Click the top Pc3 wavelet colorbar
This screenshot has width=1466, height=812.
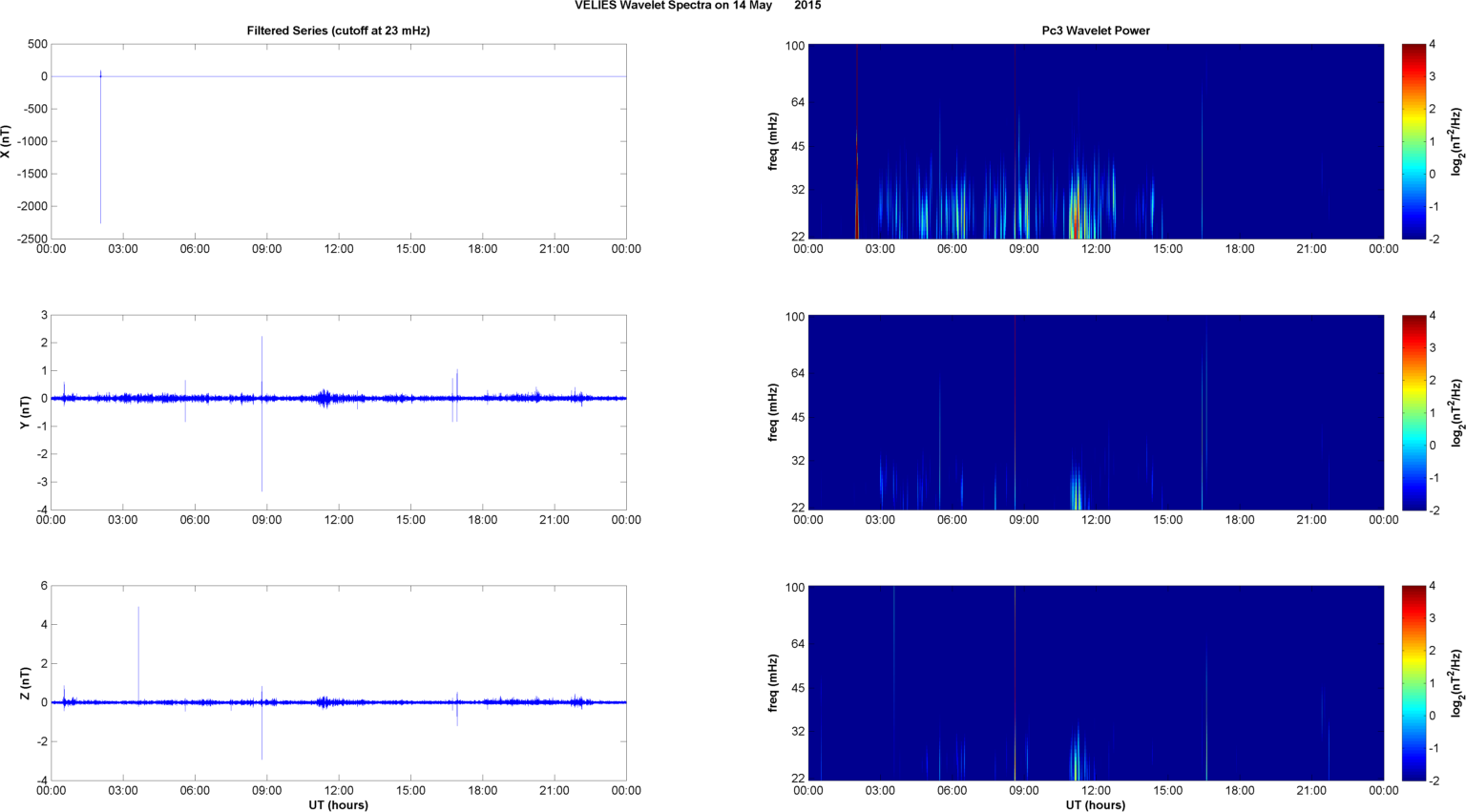pos(1414,141)
